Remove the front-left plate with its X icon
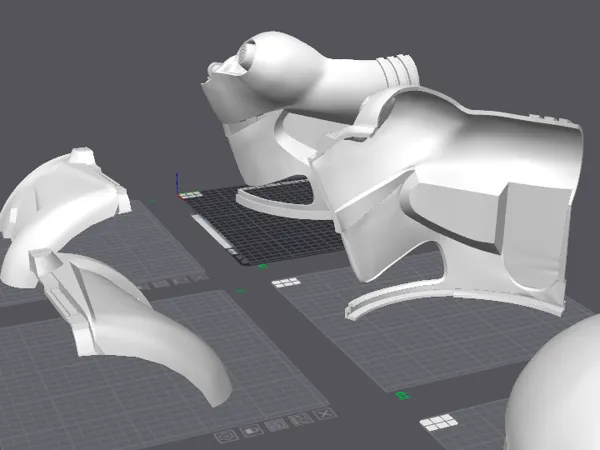The height and width of the screenshot is (450, 600). (324, 414)
